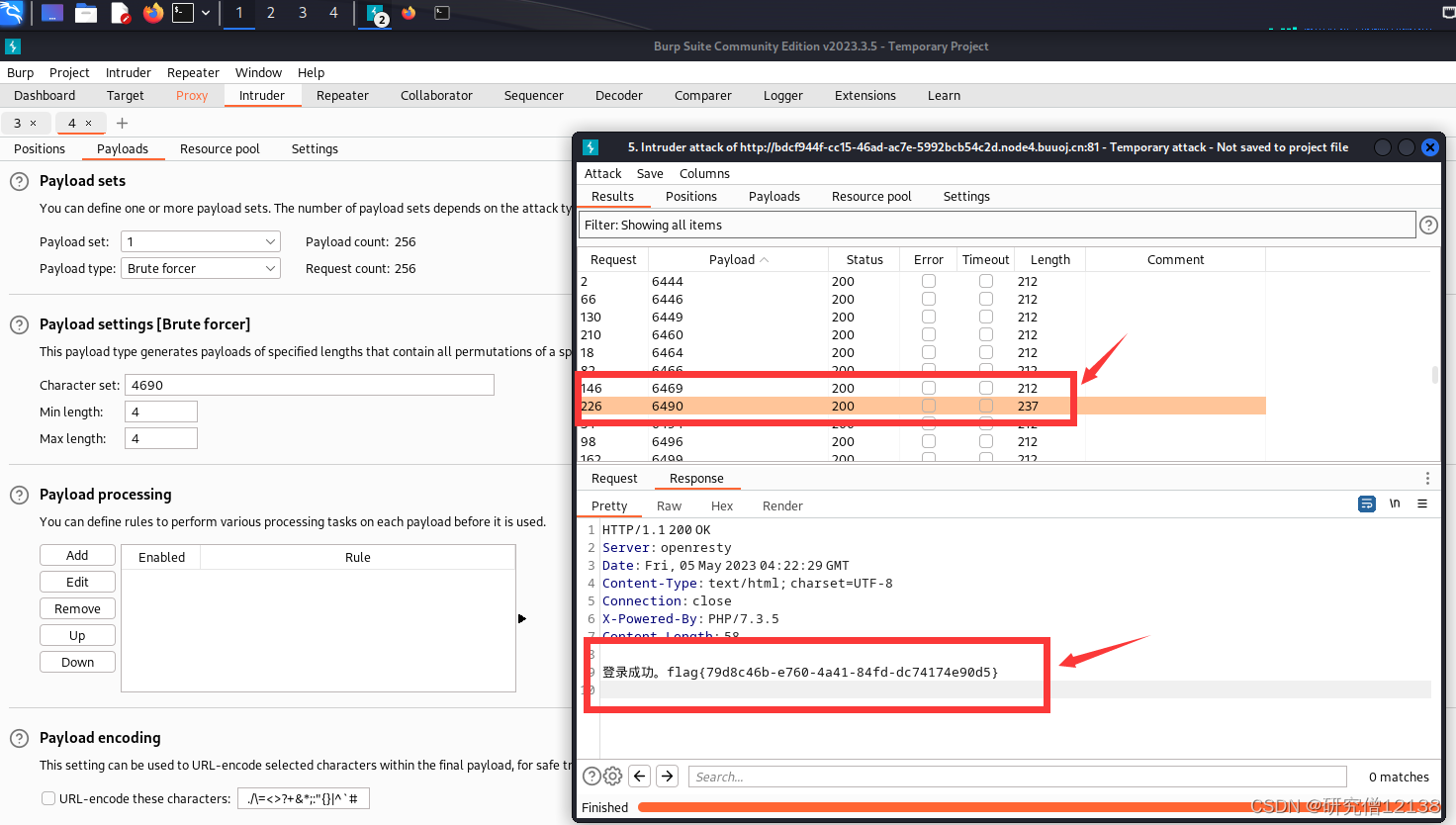This screenshot has width=1456, height=825.
Task: Switch to the Decoder tab
Action: 619,95
